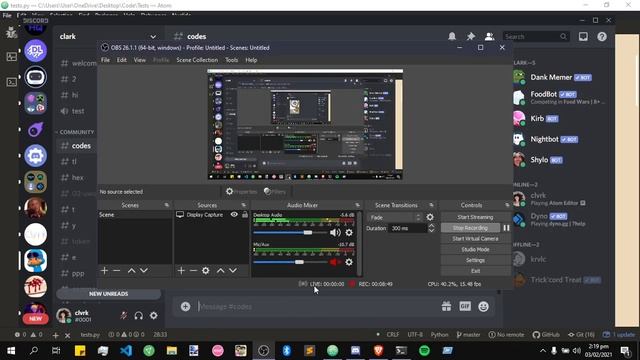The height and width of the screenshot is (360, 640).
Task: Remove selected scene with minus
Action: (x=117, y=271)
